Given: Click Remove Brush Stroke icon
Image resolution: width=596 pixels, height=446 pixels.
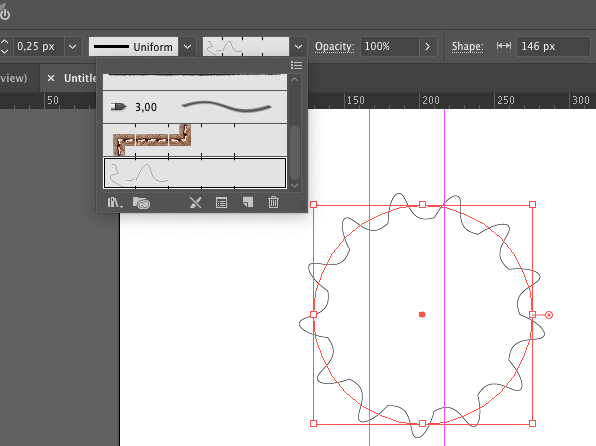Looking at the screenshot, I should (x=195, y=203).
